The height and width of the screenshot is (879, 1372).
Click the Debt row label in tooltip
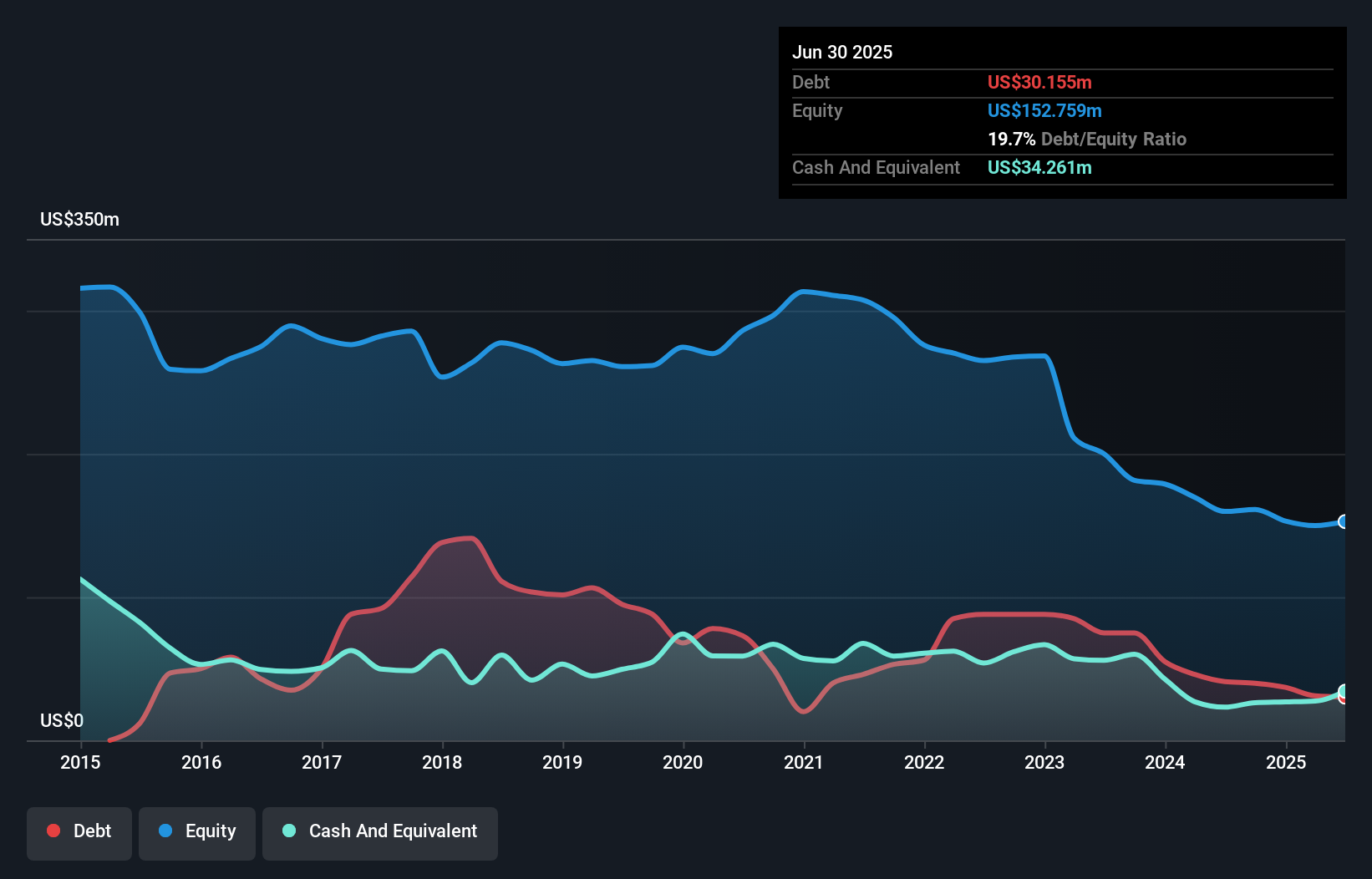coord(810,82)
